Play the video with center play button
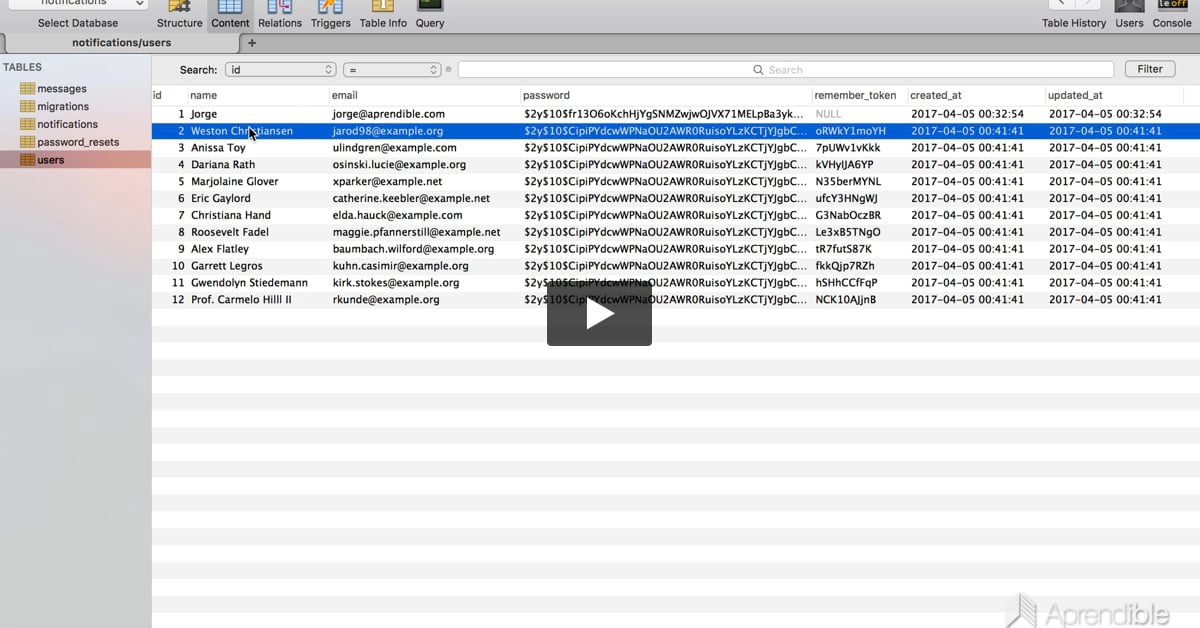 pyautogui.click(x=599, y=314)
